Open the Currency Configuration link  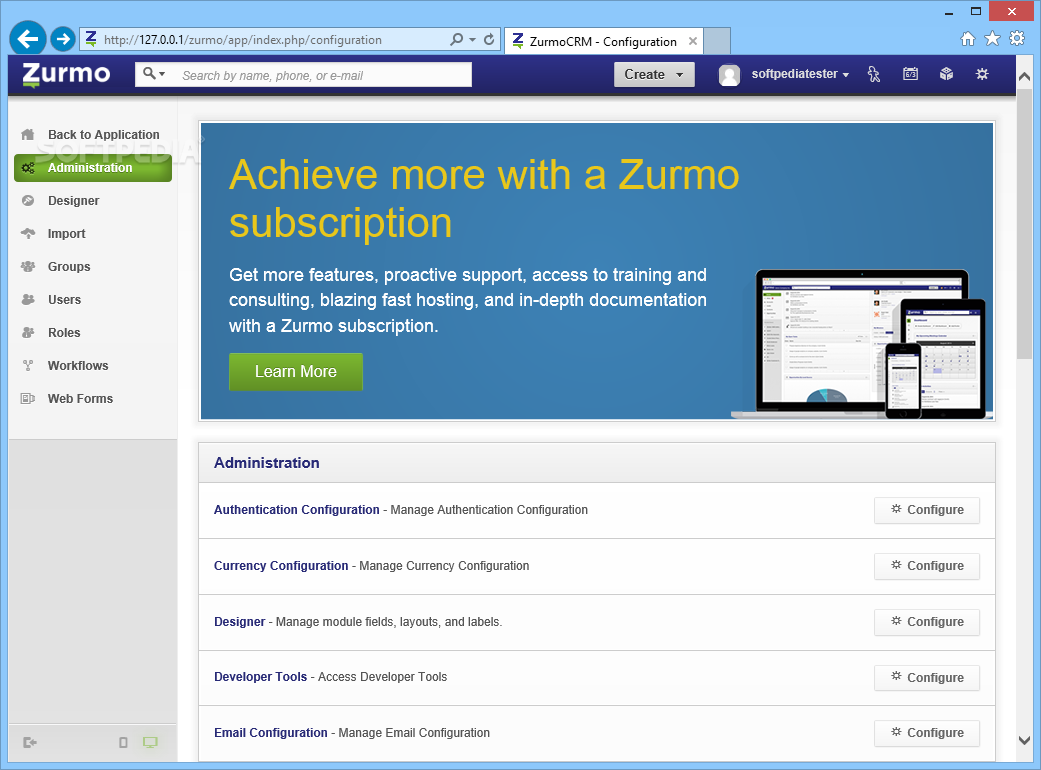(281, 566)
